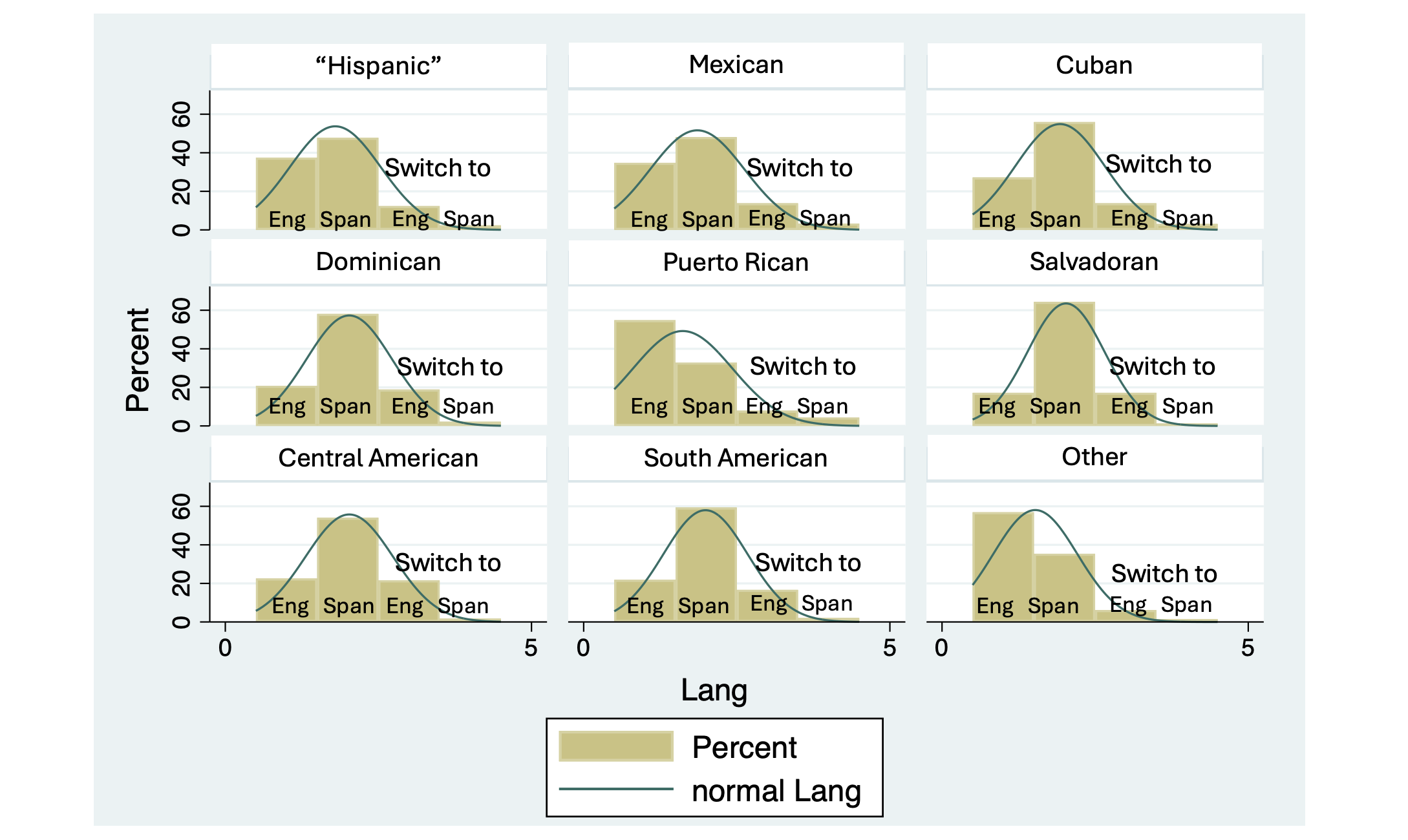
Task: Click the Percent y-axis title
Action: point(137,360)
